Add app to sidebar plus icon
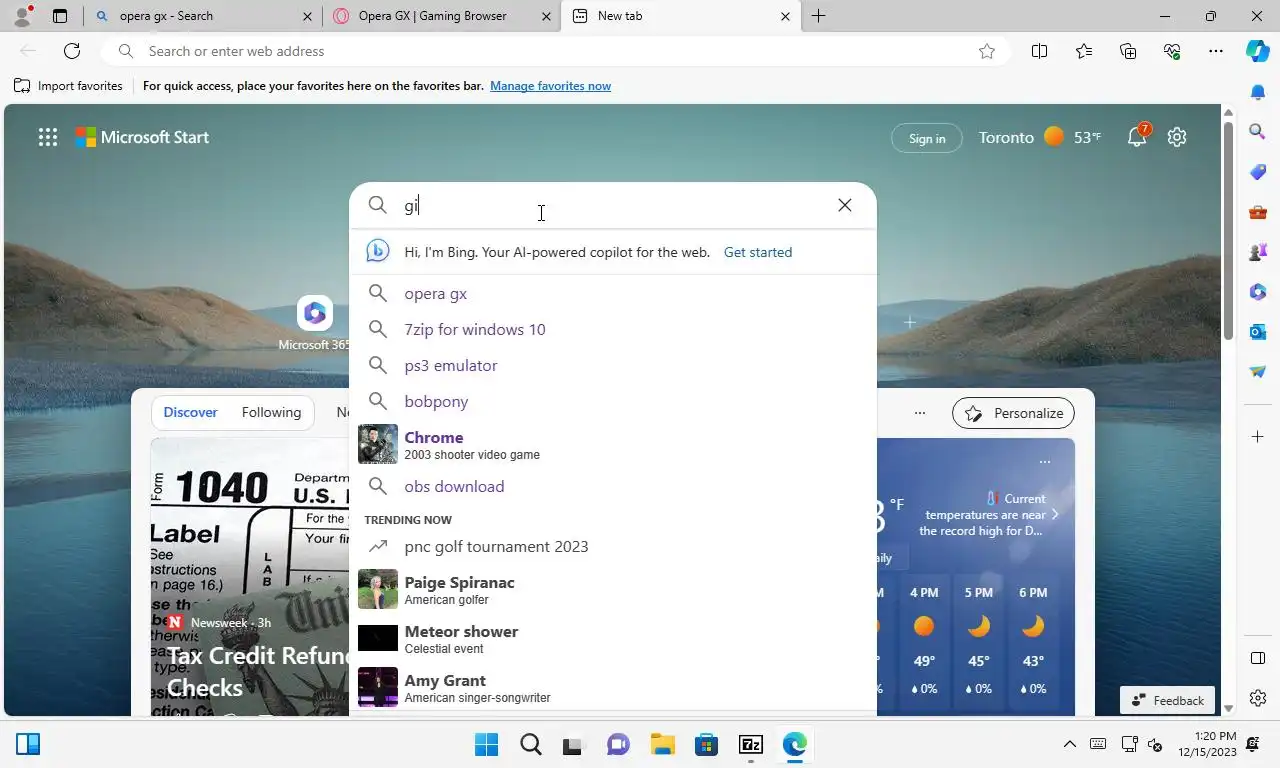Image resolution: width=1280 pixels, height=768 pixels. (x=1258, y=437)
